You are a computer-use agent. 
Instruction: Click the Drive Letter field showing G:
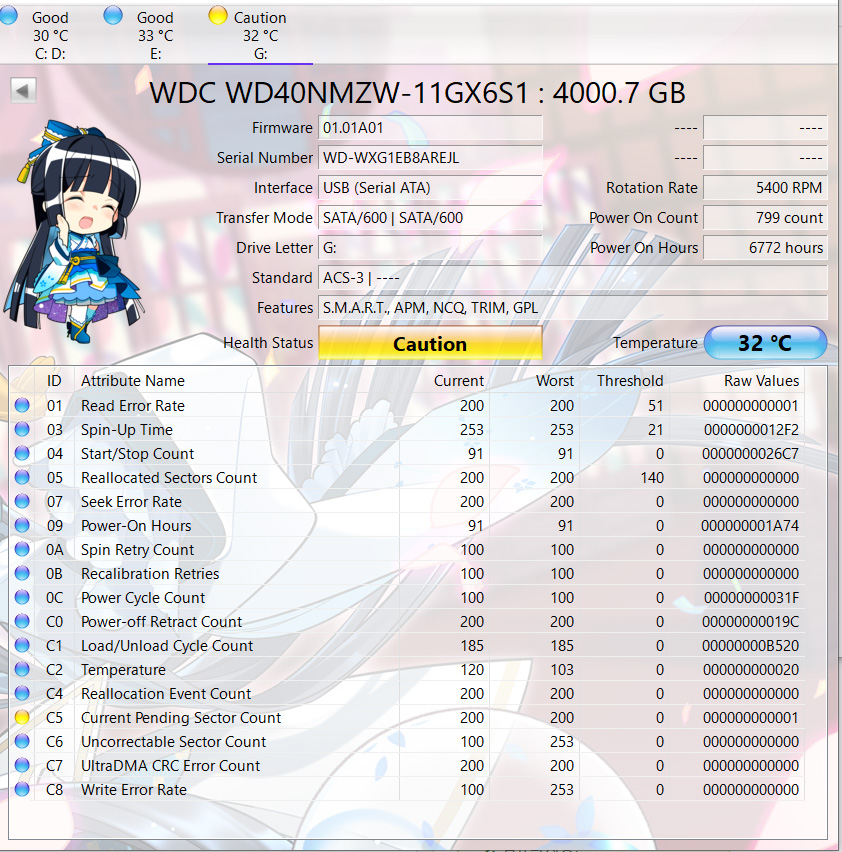[430, 248]
